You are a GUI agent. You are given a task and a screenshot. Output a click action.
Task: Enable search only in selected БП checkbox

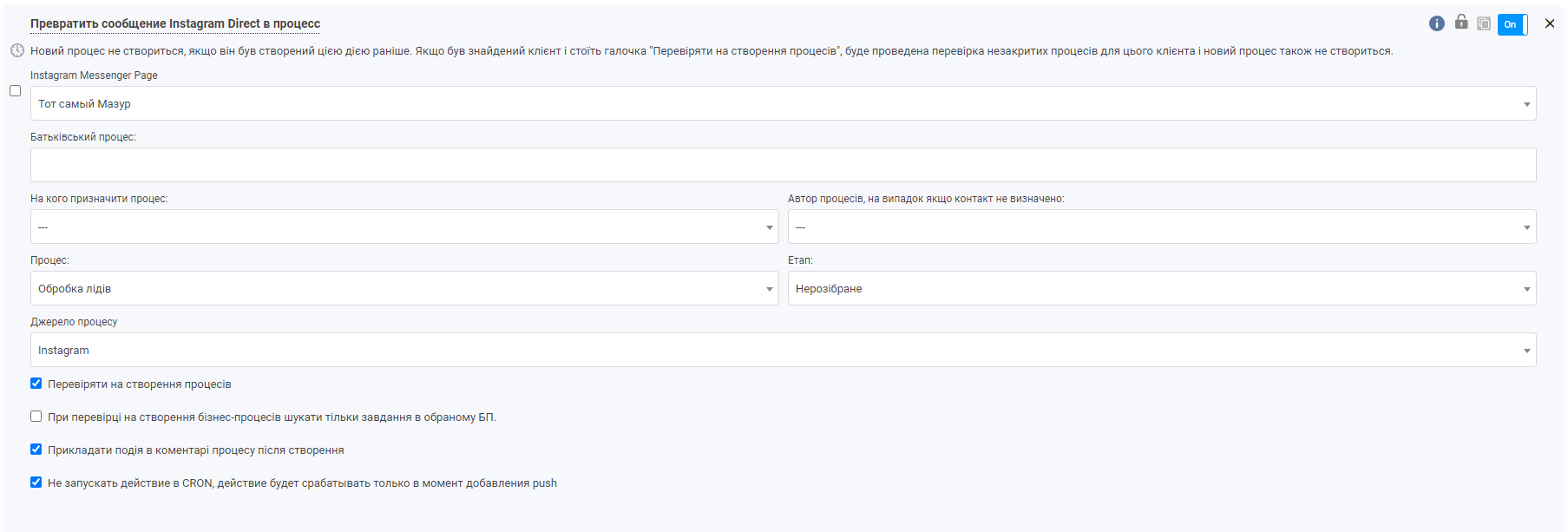pyautogui.click(x=36, y=417)
